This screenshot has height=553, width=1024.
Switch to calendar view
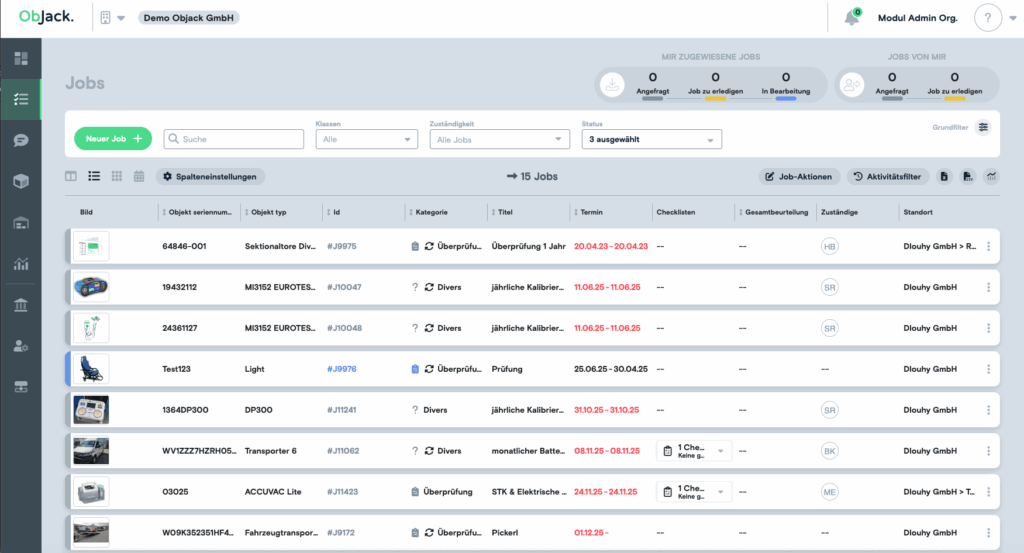click(x=139, y=176)
